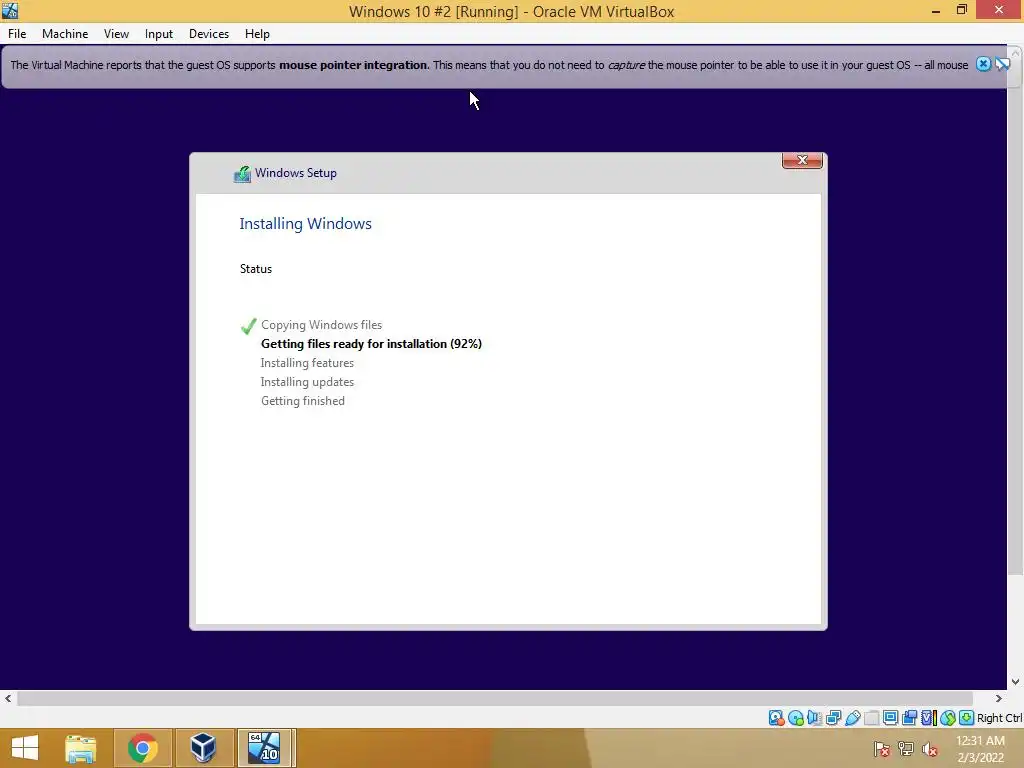Click the Windows Setup title icon
1024x768 pixels.
coord(242,174)
